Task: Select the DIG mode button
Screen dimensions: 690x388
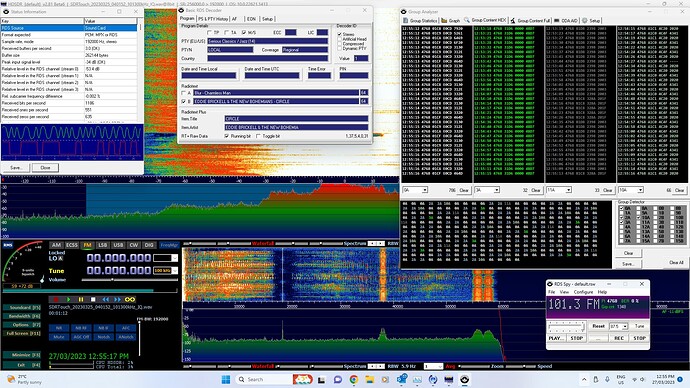Action: tap(149, 245)
